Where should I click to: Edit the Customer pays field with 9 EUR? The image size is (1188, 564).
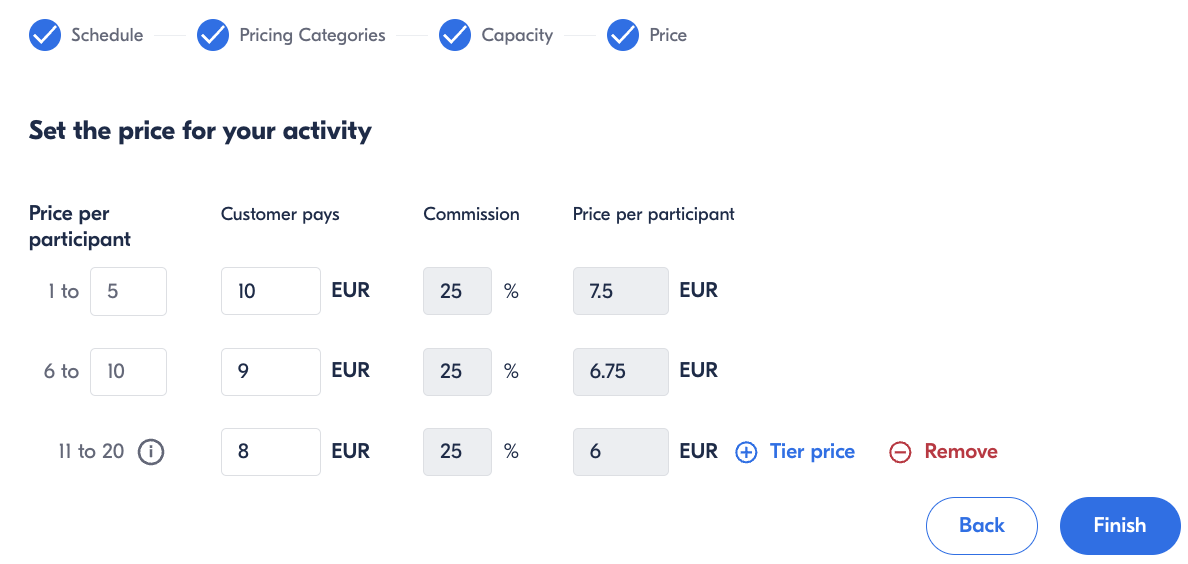tap(270, 371)
